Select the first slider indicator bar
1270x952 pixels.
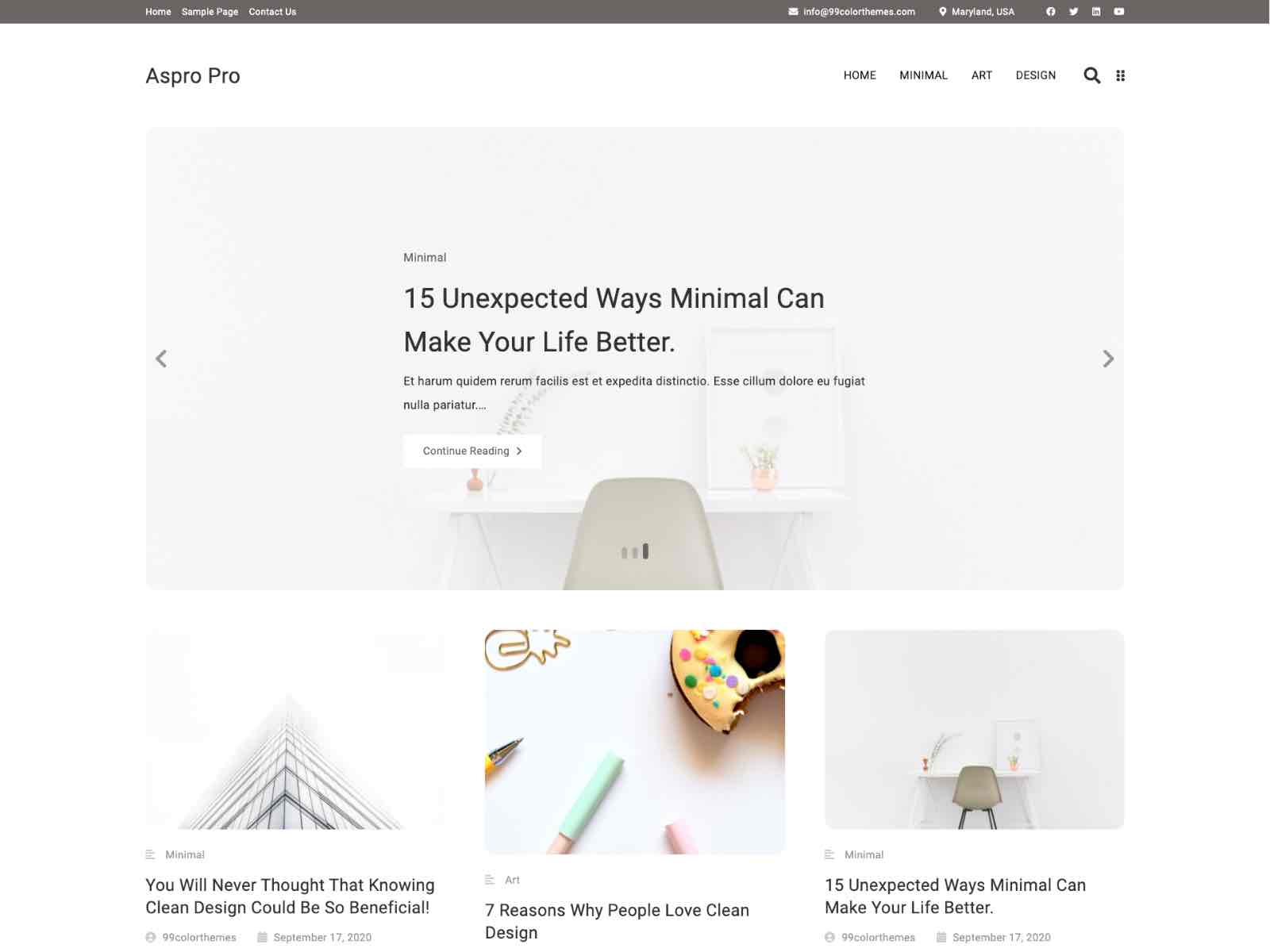pyautogui.click(x=625, y=553)
